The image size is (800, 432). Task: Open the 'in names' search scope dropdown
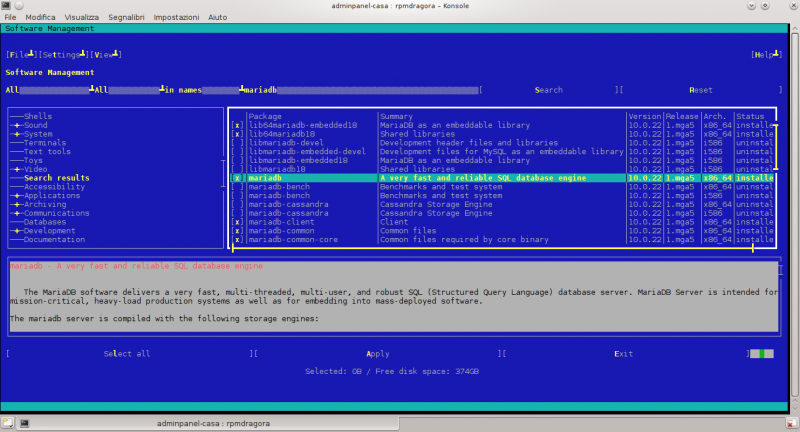204,90
